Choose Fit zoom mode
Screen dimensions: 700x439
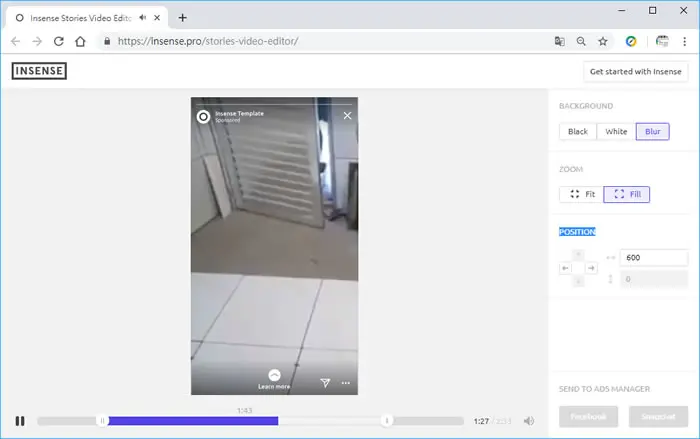(x=581, y=194)
